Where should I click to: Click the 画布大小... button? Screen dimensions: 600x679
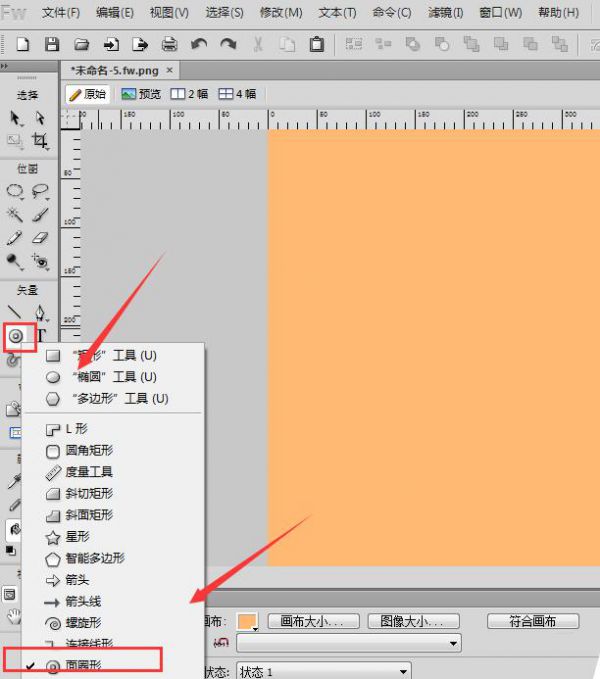(313, 621)
